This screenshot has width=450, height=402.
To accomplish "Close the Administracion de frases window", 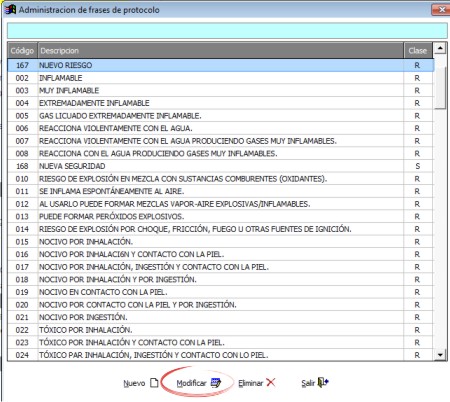I will tap(441, 10).
